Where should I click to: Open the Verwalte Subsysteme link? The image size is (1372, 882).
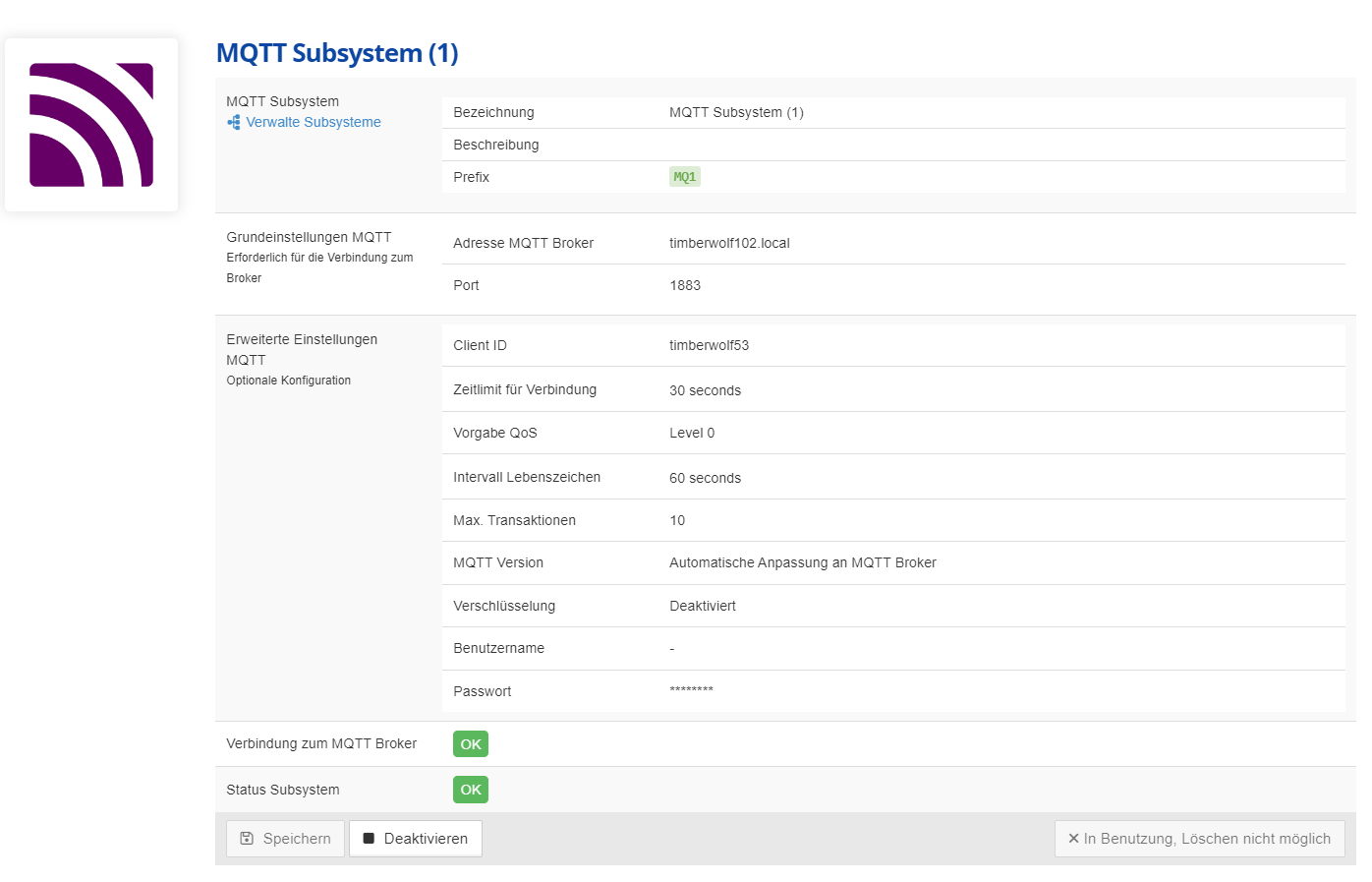click(x=314, y=122)
